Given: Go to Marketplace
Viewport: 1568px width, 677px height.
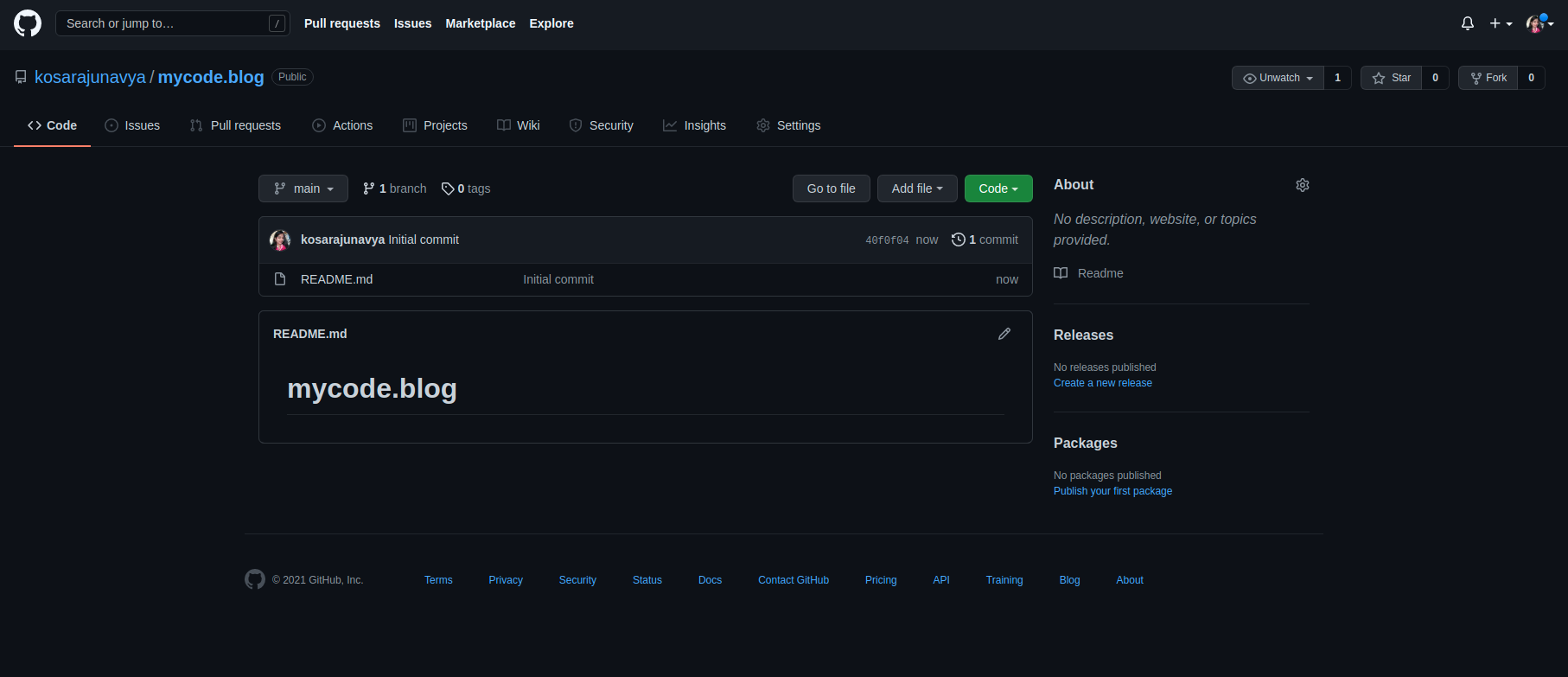Looking at the screenshot, I should click(481, 23).
